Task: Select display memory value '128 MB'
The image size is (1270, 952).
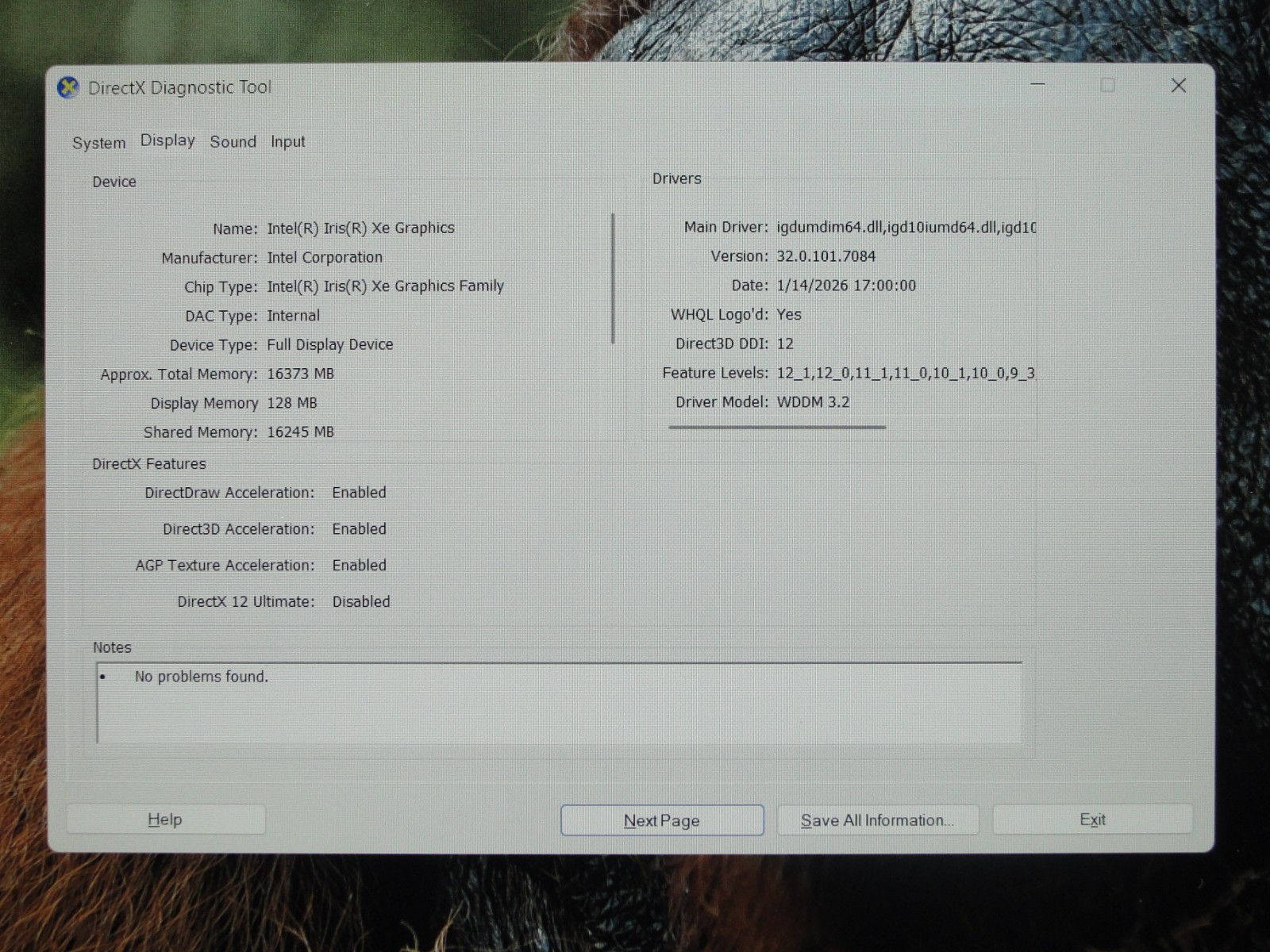Action: pos(292,403)
